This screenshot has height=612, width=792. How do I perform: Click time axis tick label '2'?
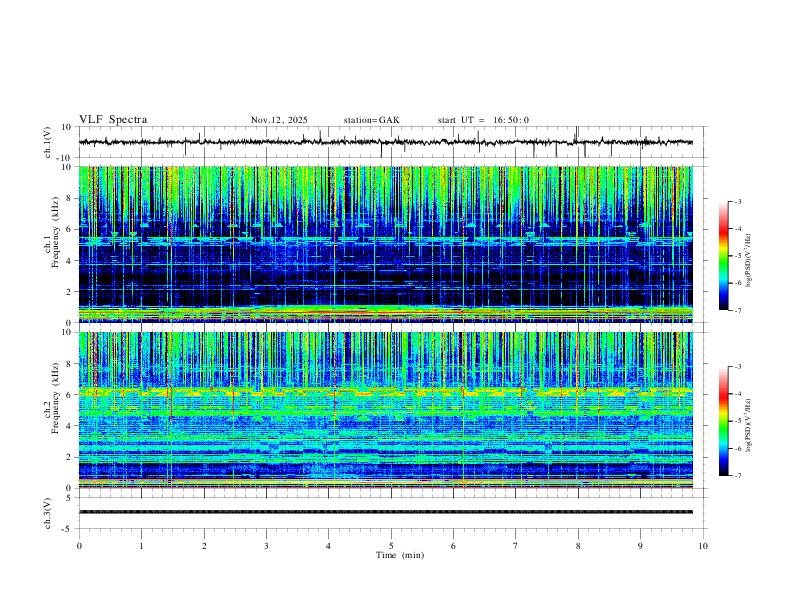click(204, 546)
